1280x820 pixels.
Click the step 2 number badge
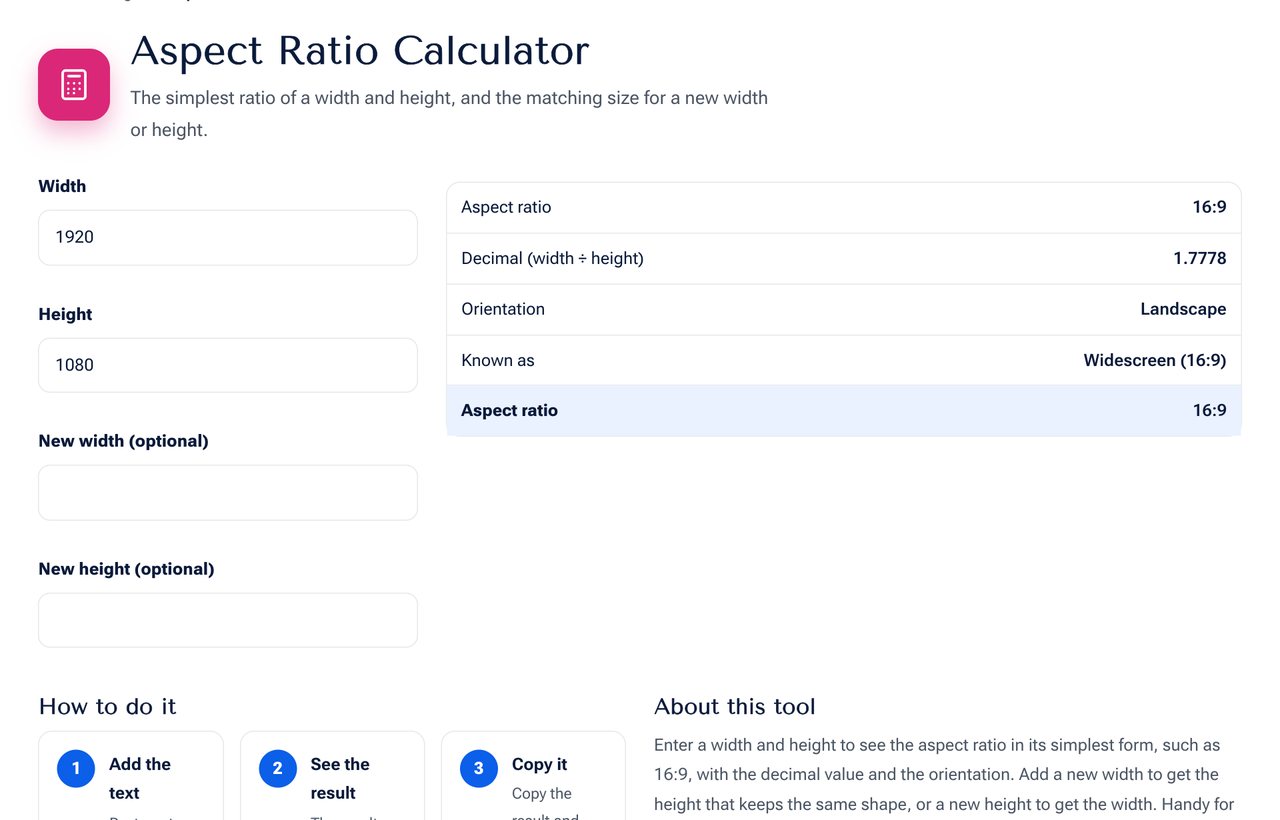pos(277,768)
